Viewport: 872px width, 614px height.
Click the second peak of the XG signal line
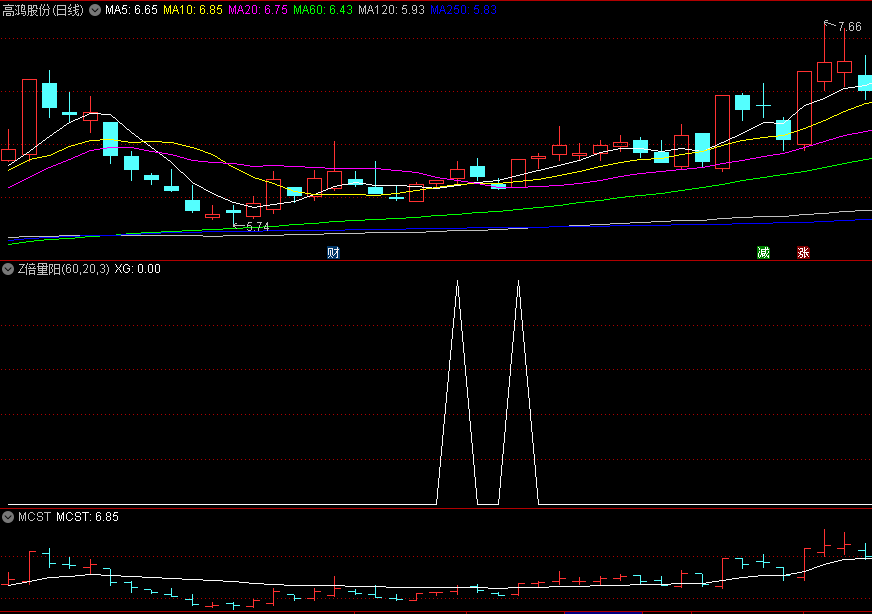pos(518,283)
